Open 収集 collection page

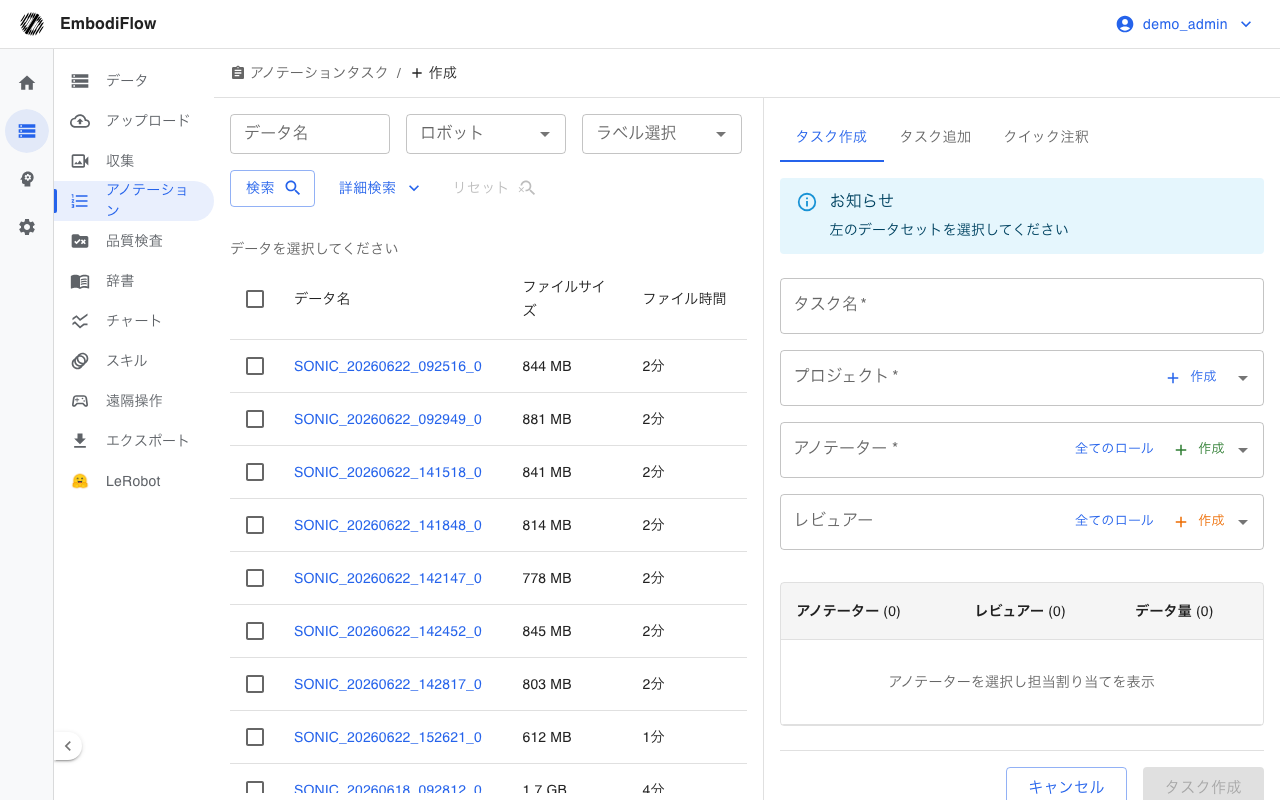pos(134,160)
